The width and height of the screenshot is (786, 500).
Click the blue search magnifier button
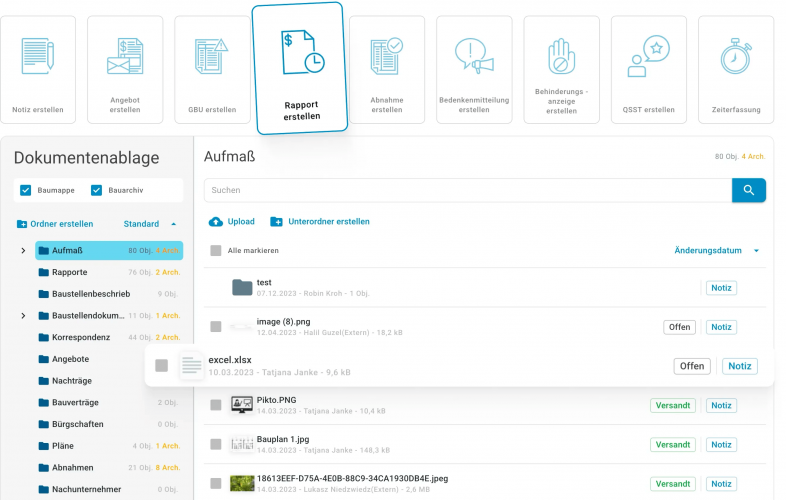[748, 190]
